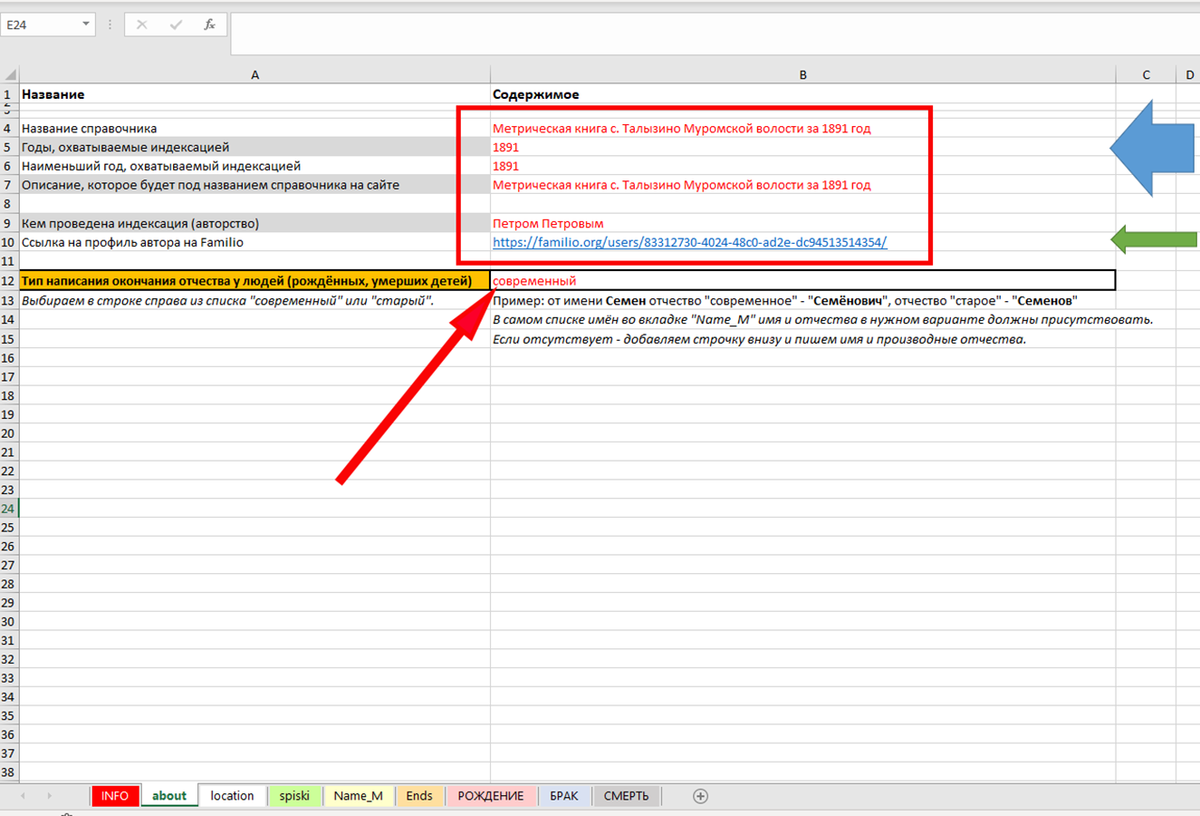Select the header cell "Содержимое"

coord(803,94)
